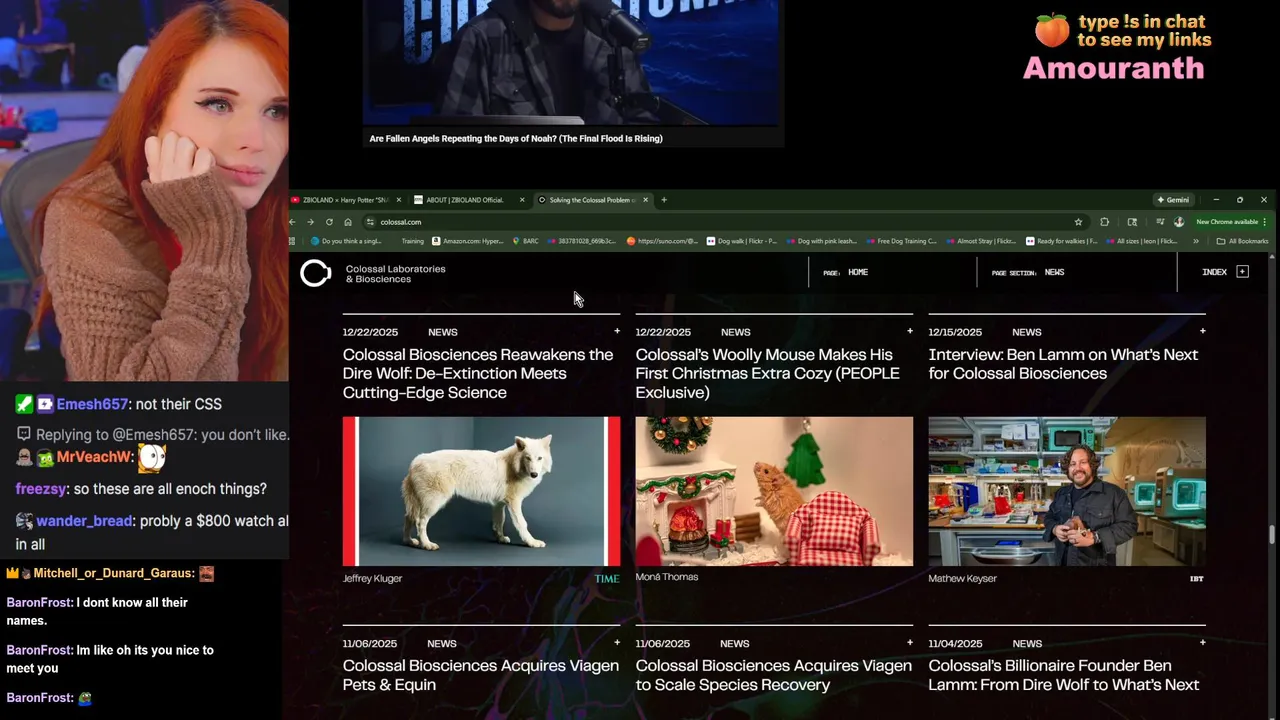The image size is (1280, 720).
Task: Click the TIME logo under the dire wolf image
Action: pos(607,579)
